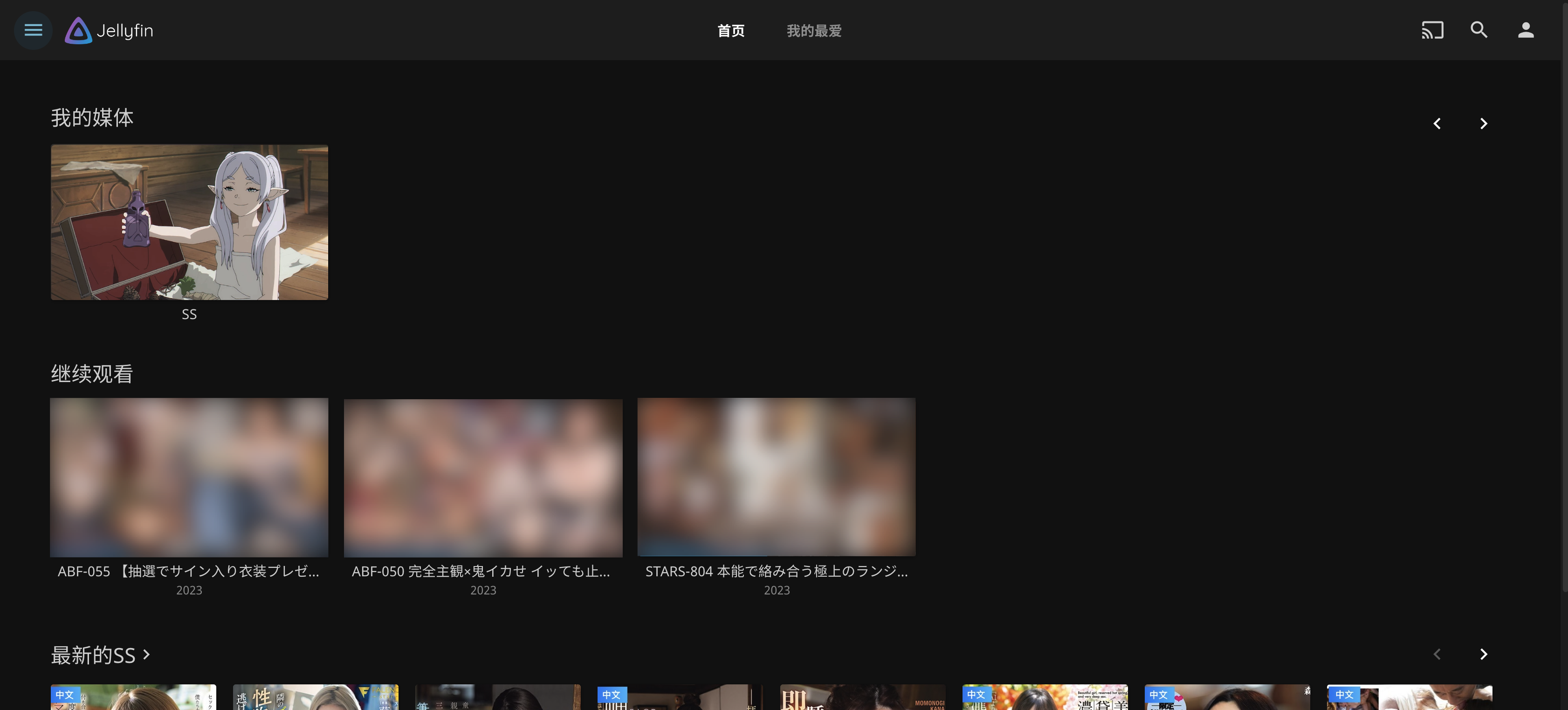The image size is (1568, 710).
Task: Switch to the 我的最爱 favorites tab
Action: click(813, 30)
